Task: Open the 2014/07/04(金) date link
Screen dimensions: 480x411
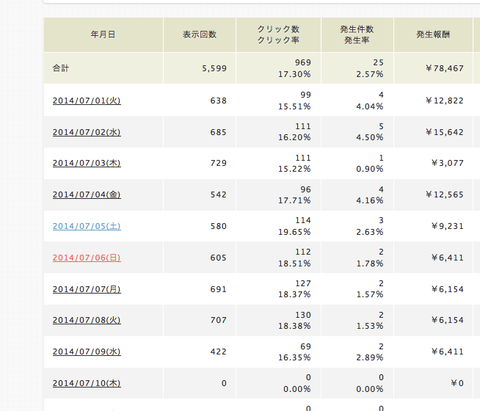Action: [87, 194]
